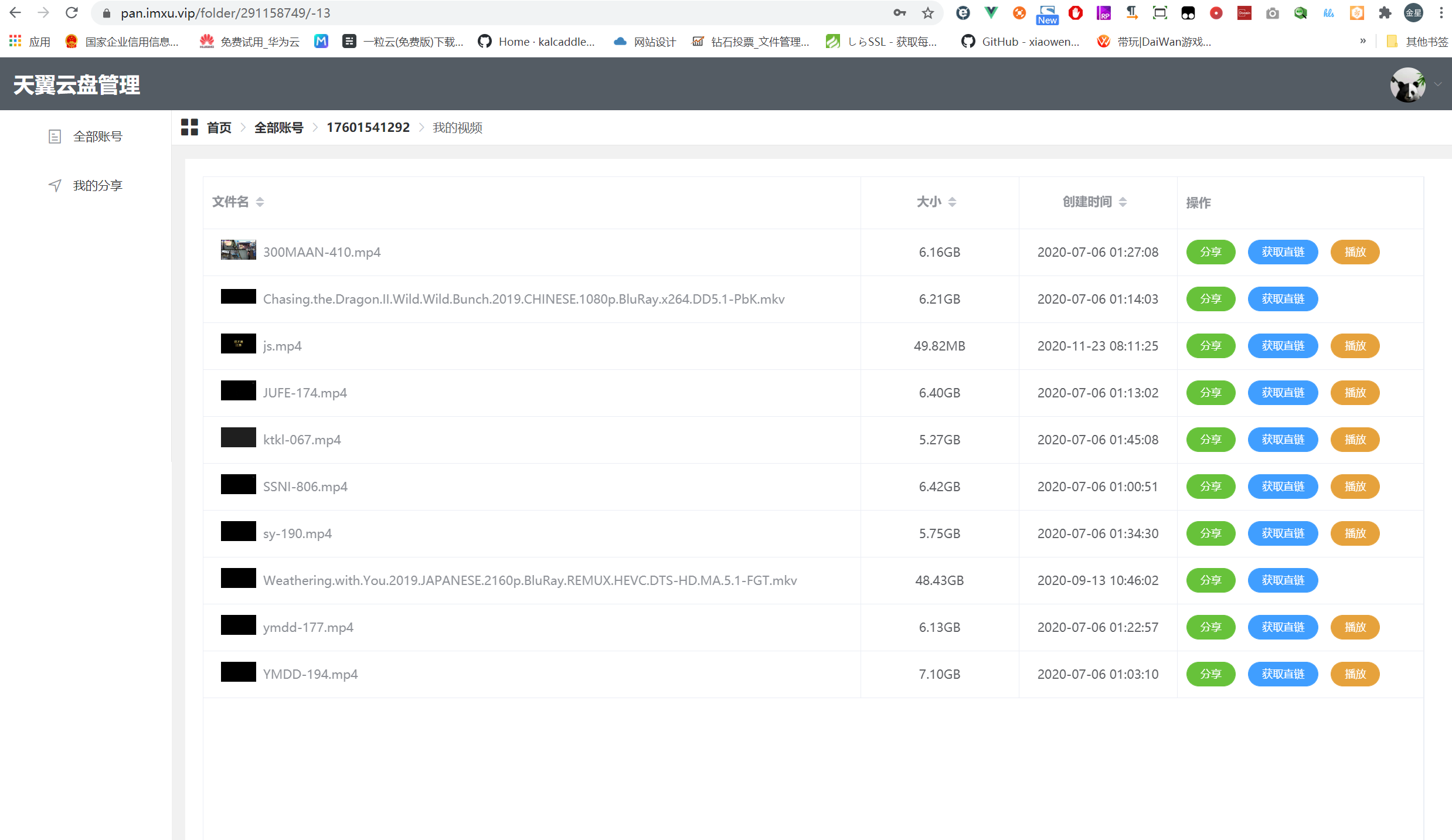Image resolution: width=1452 pixels, height=840 pixels.
Task: Click the camera screenshot extension icon
Action: tap(1273, 13)
